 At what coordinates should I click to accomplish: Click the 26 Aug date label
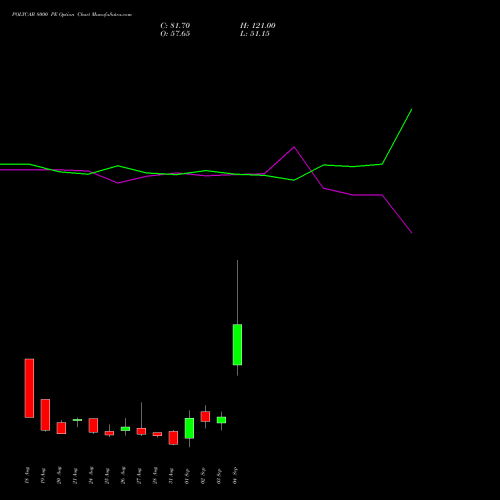[123, 475]
